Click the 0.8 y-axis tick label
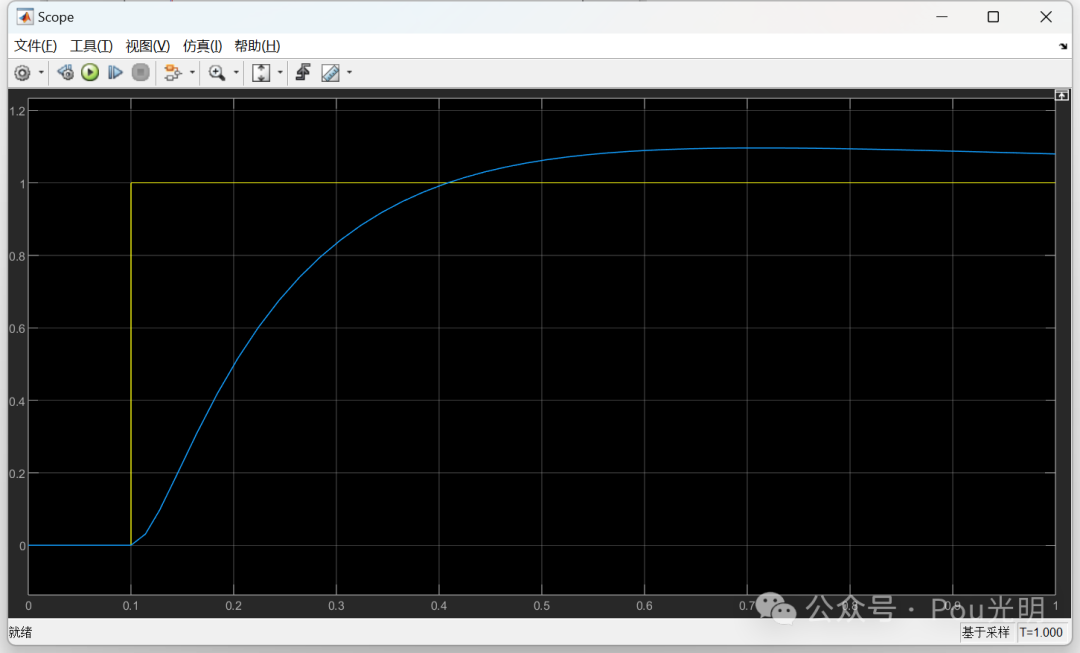1080x653 pixels. tap(18, 256)
